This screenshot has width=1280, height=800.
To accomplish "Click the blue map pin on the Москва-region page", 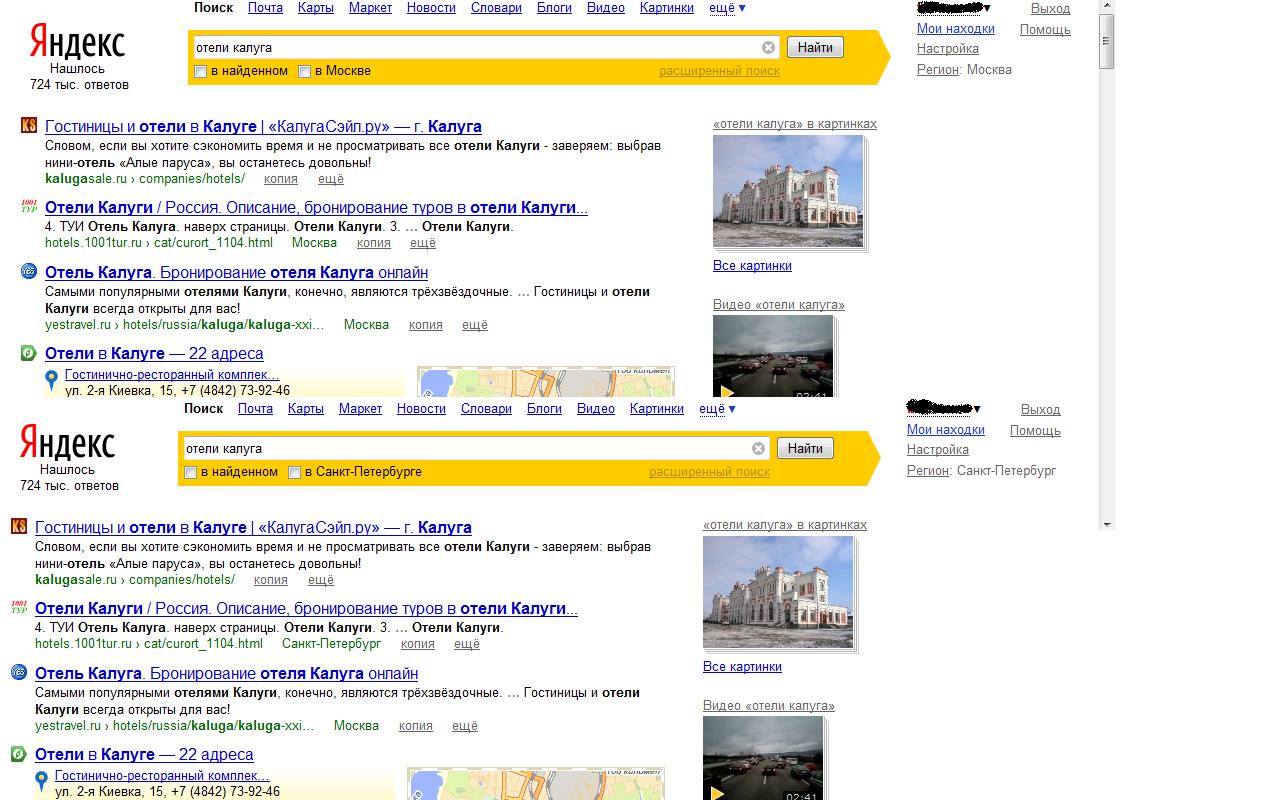I will tap(52, 381).
